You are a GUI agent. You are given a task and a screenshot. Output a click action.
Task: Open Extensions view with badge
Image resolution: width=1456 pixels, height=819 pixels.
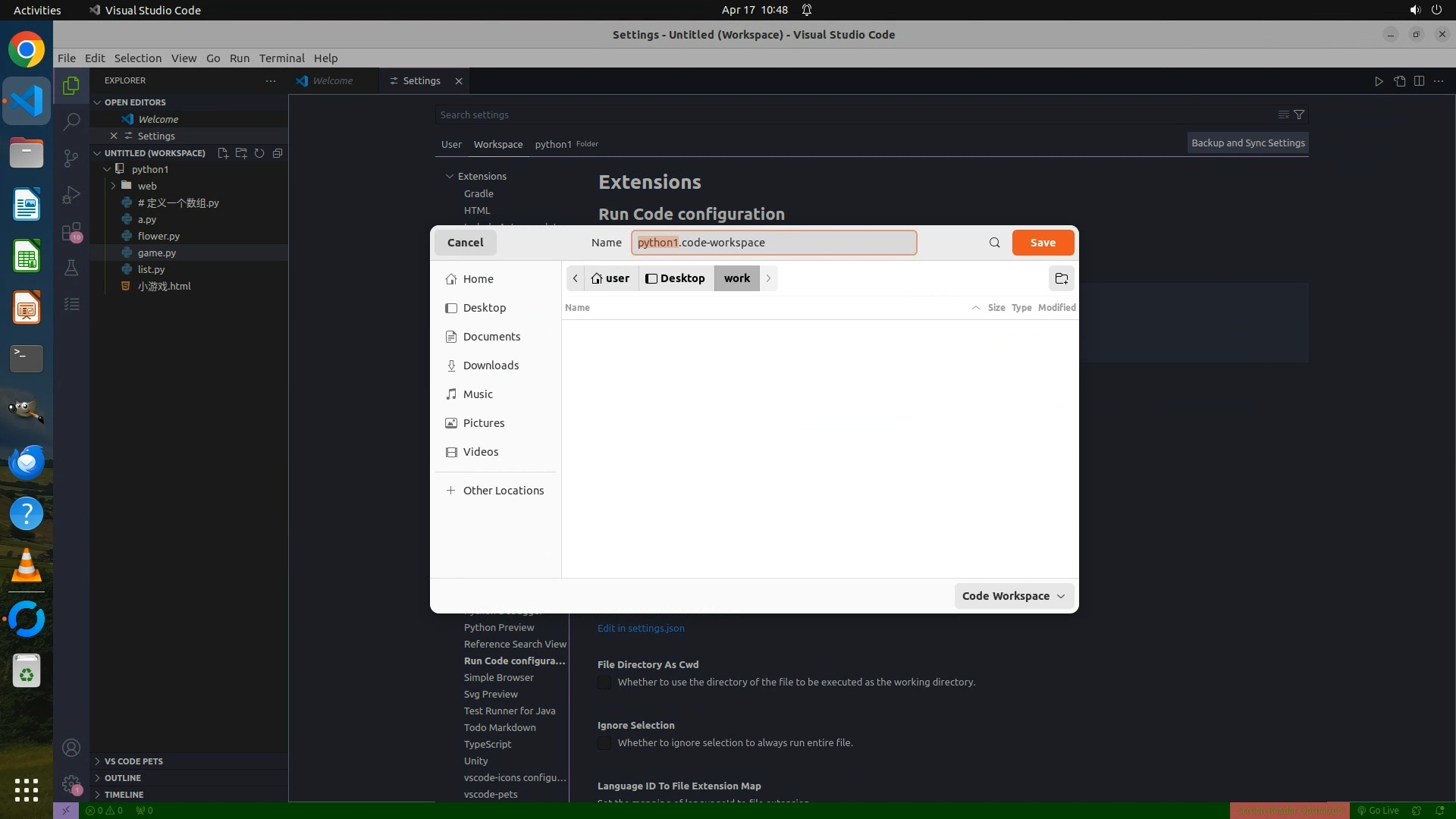pyautogui.click(x=71, y=231)
